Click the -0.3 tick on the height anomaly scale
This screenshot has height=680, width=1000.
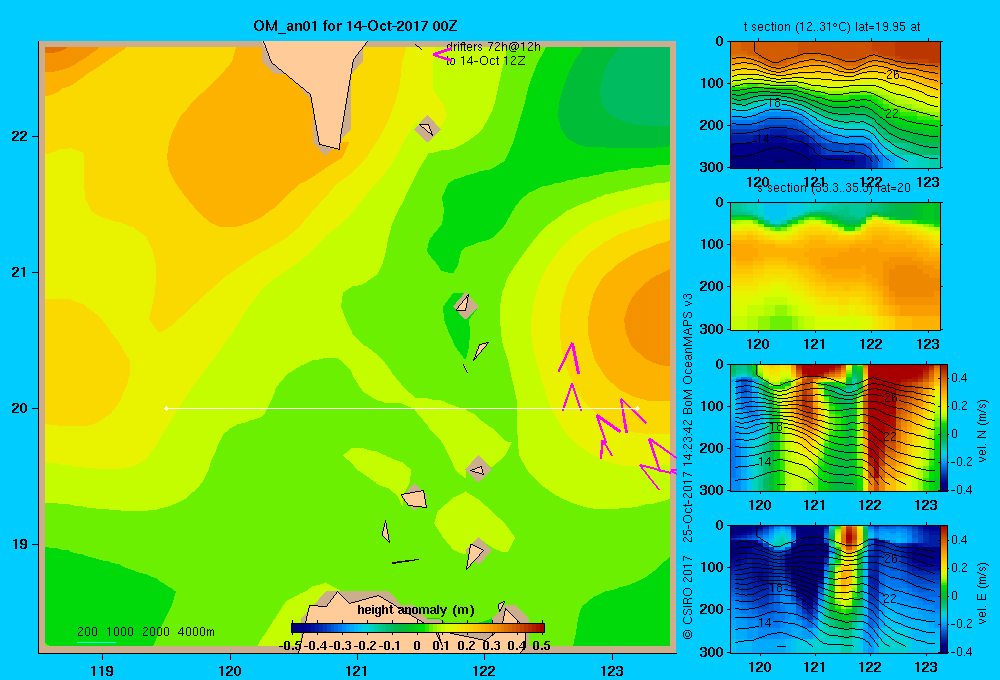340,646
